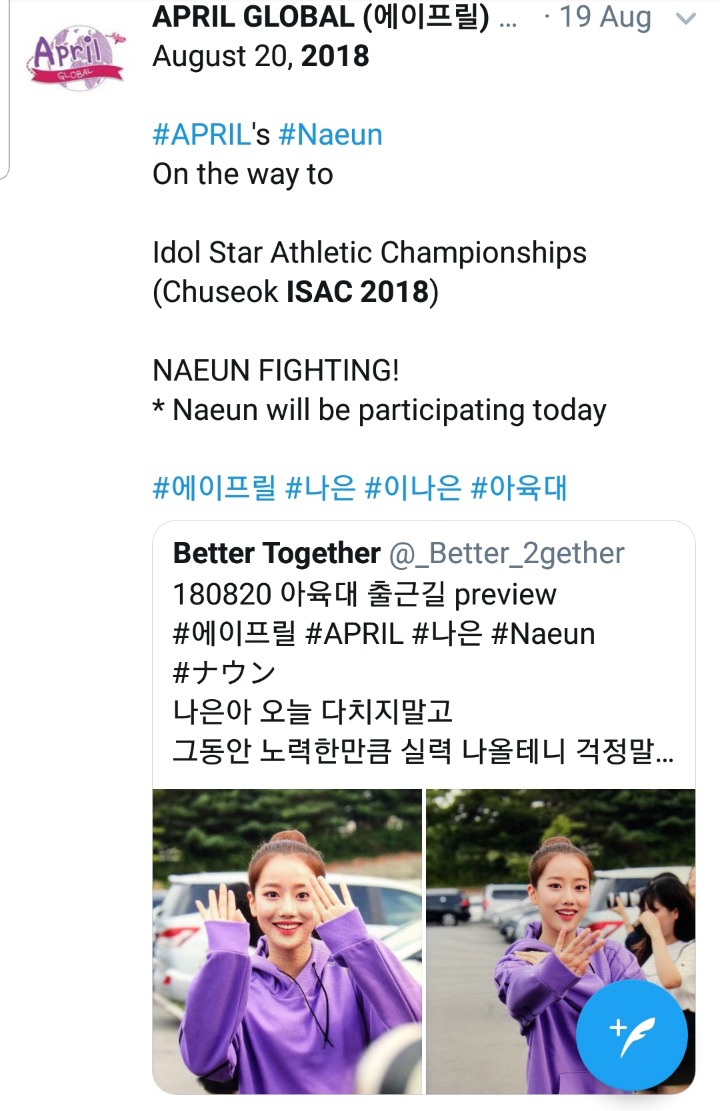Open the Better Together quoted author name
720x1111 pixels.
(276, 553)
